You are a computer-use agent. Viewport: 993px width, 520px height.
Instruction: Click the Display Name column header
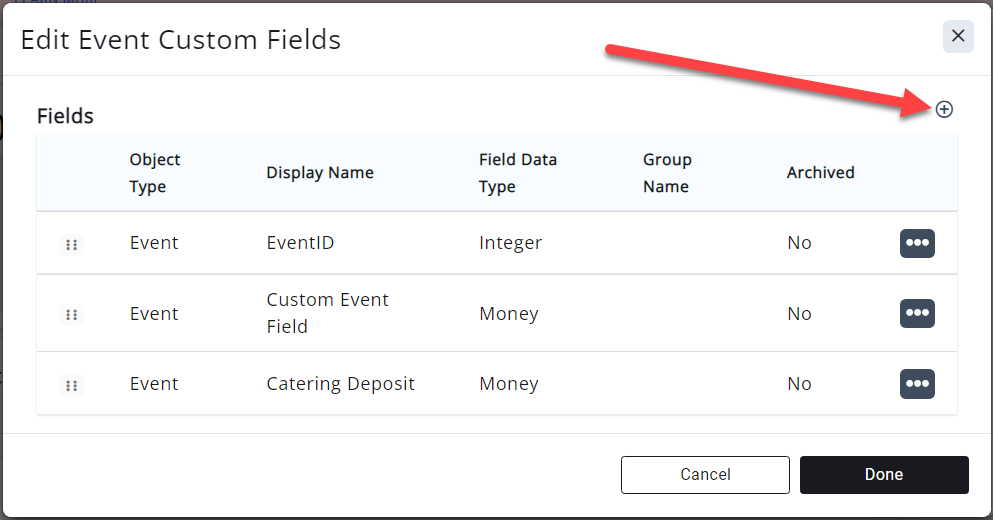pos(320,173)
